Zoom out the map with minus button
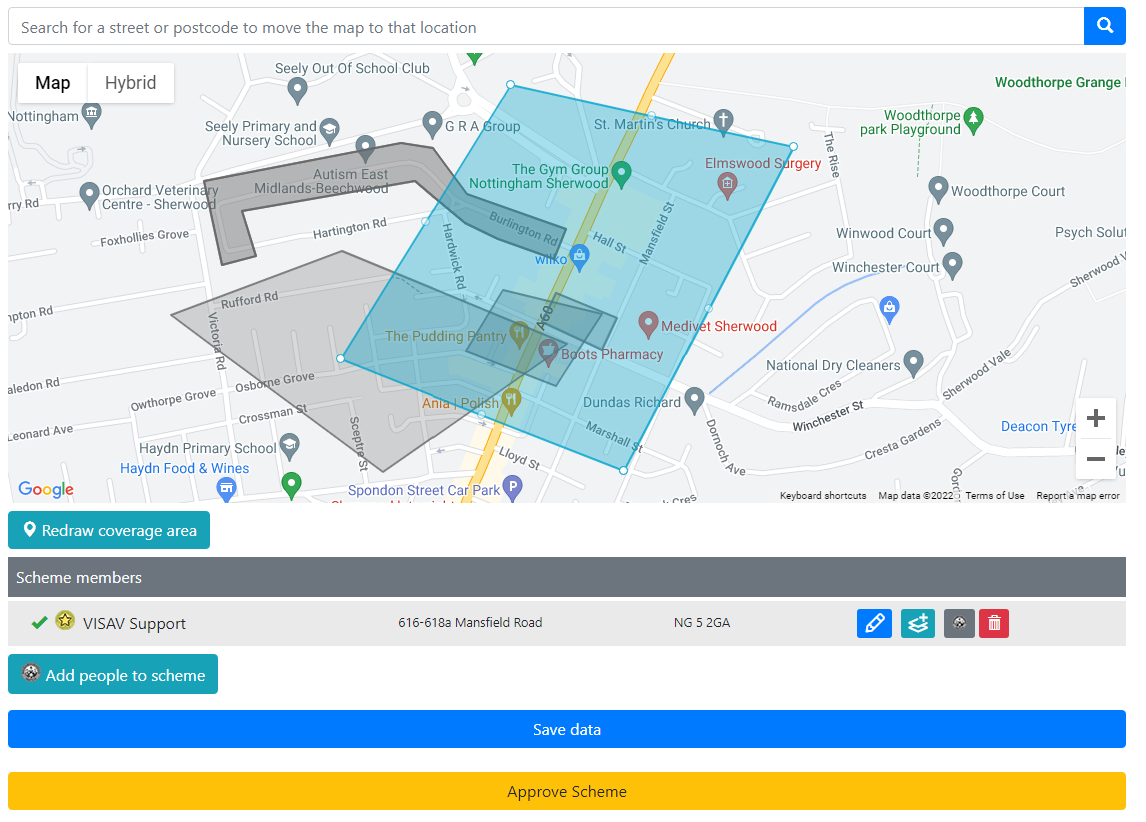1146x822 pixels. pyautogui.click(x=1095, y=459)
